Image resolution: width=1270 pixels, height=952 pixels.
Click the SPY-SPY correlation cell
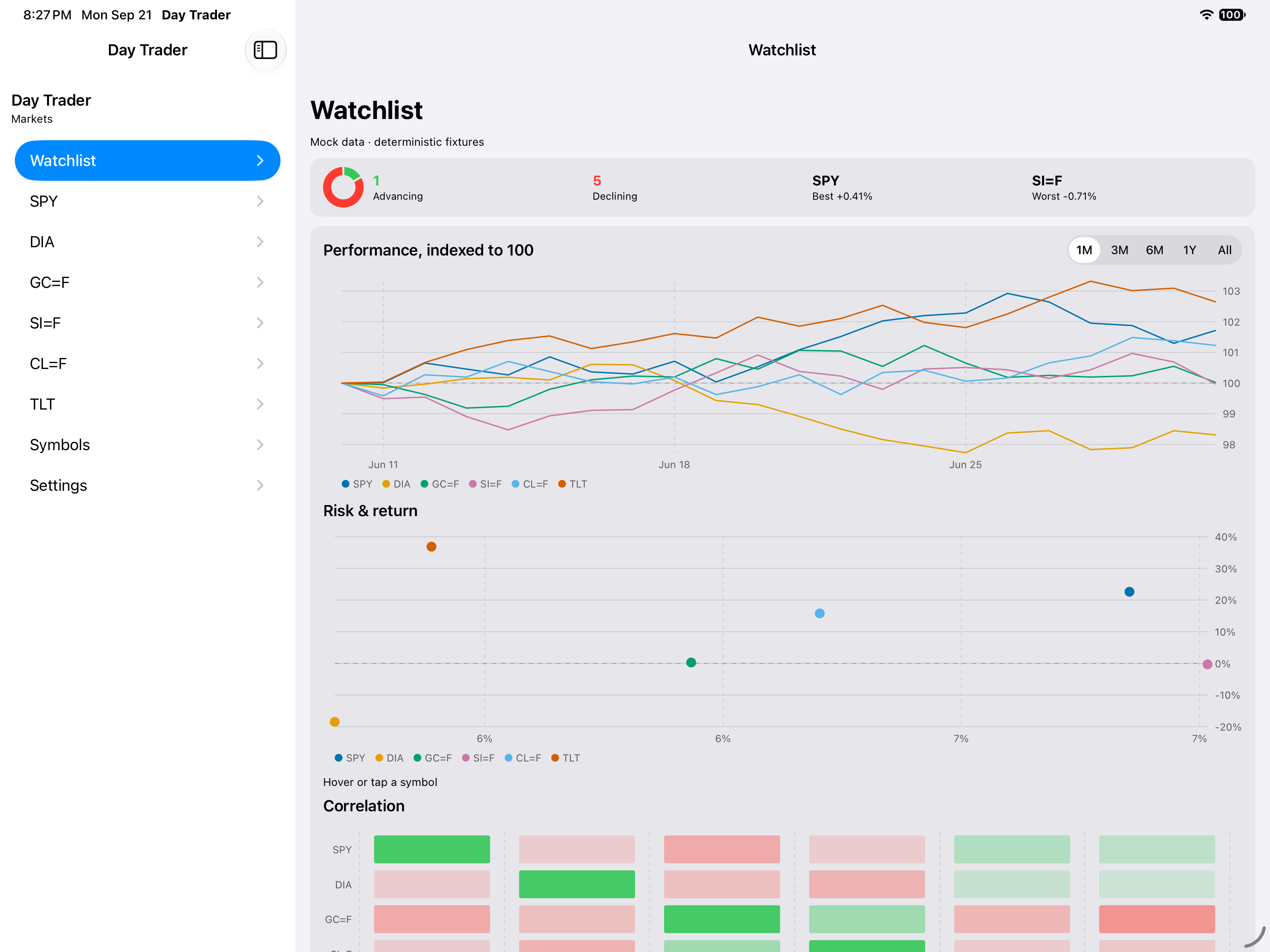click(432, 849)
